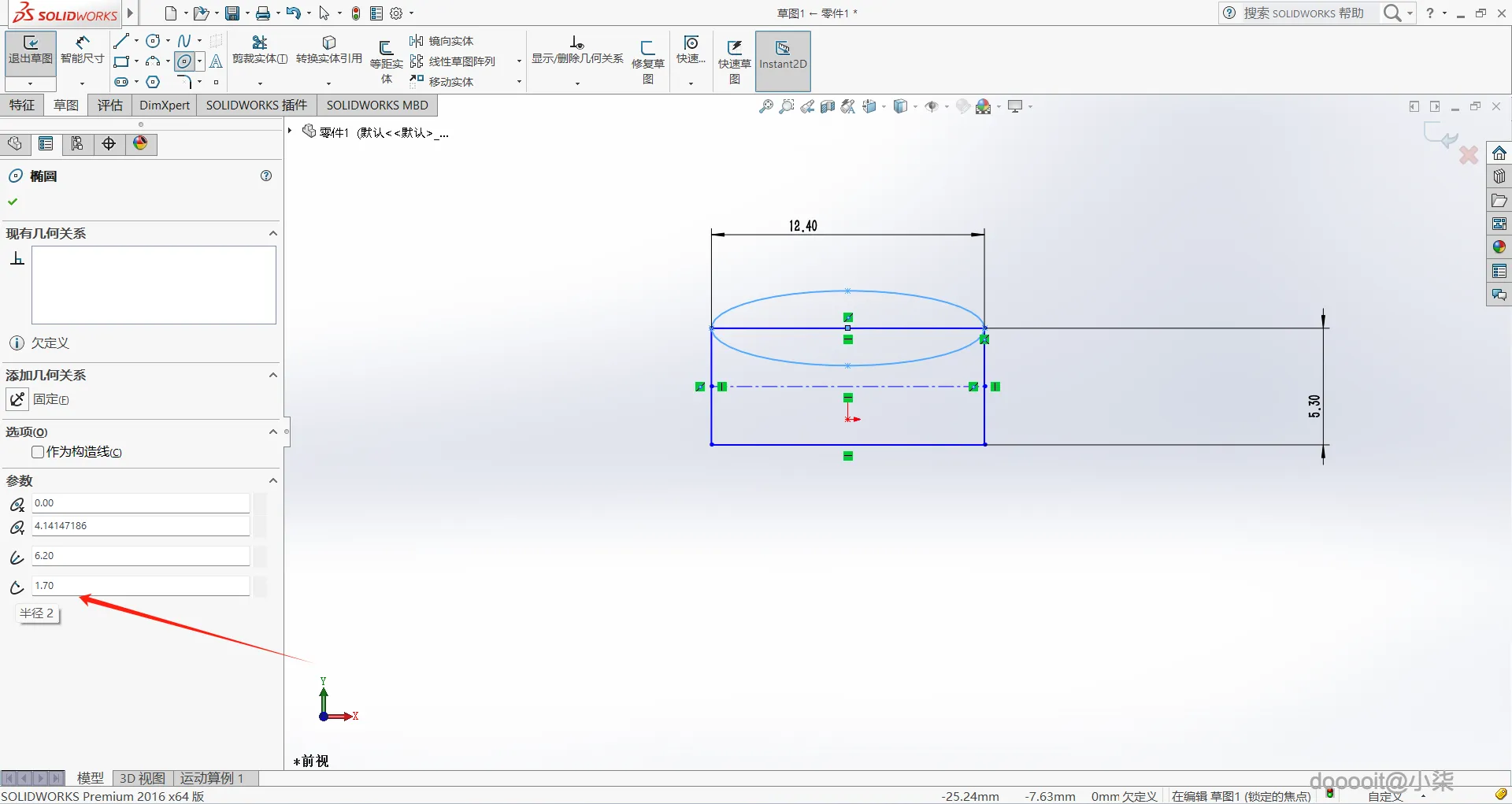Click the 固定 (Fix) relation button
The height and width of the screenshot is (804, 1512).
click(x=17, y=399)
